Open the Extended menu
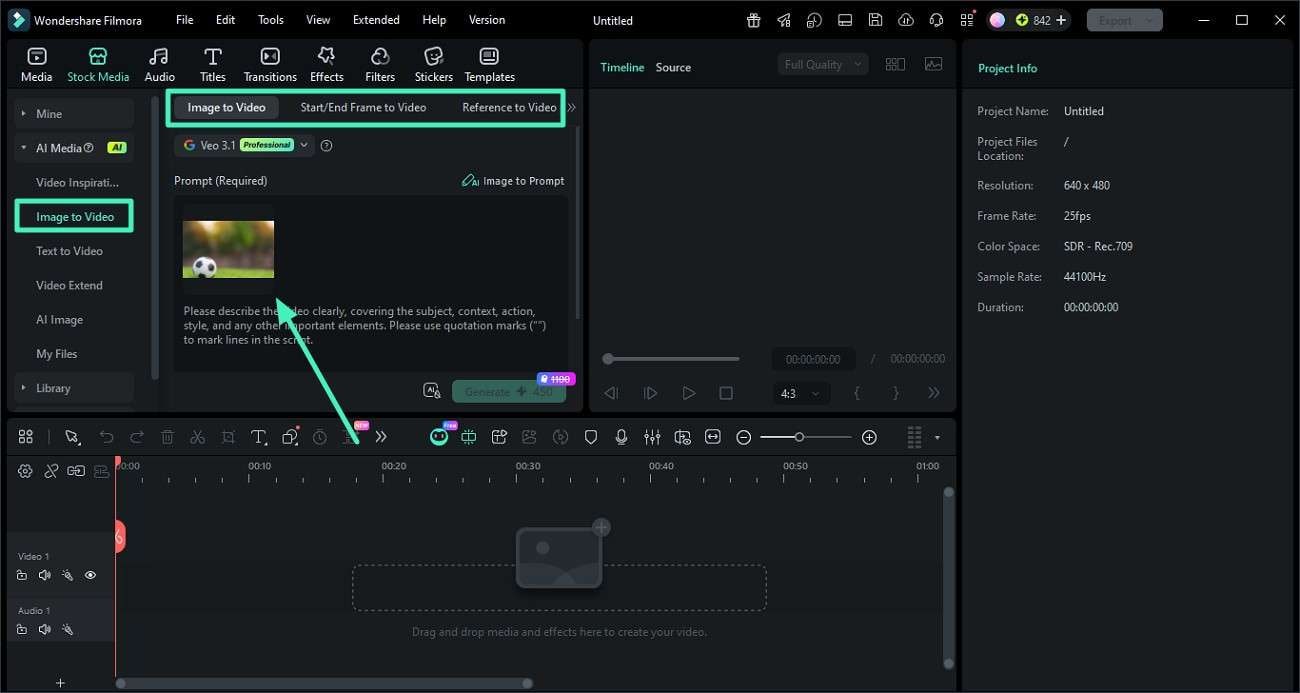Viewport: 1300px width, 693px height. click(376, 19)
